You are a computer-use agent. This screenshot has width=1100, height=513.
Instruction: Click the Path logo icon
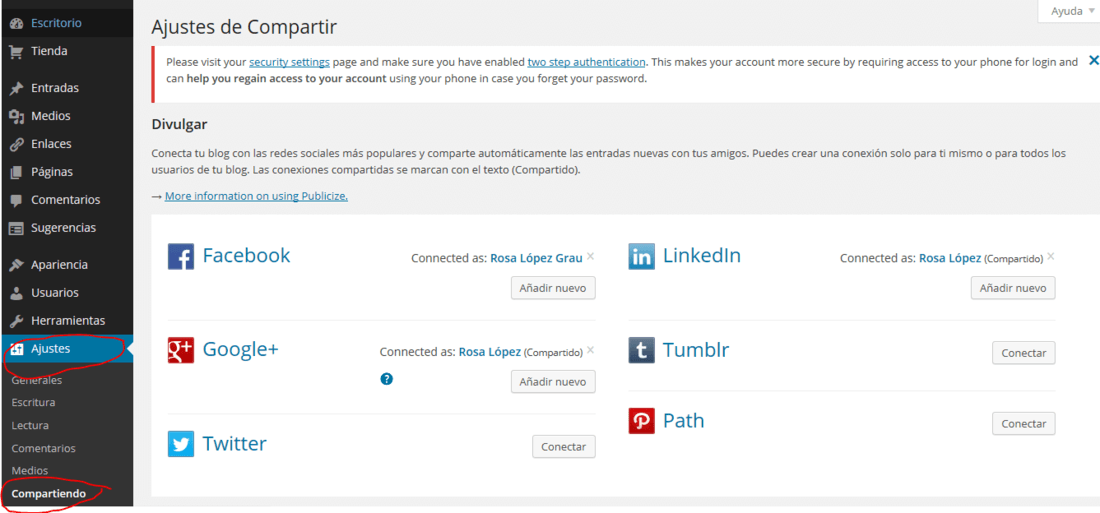(641, 421)
